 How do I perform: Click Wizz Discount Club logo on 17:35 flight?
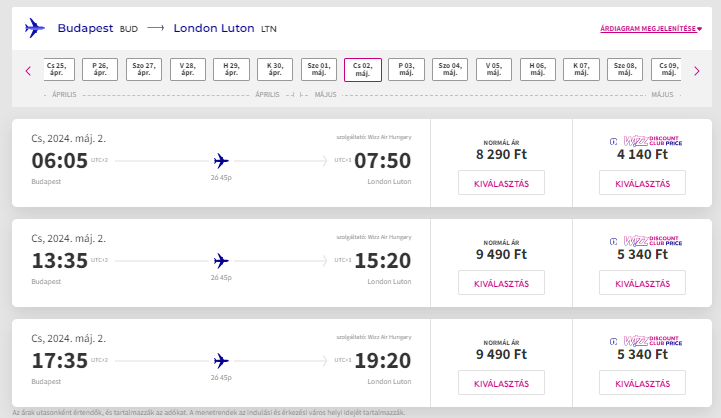point(646,341)
